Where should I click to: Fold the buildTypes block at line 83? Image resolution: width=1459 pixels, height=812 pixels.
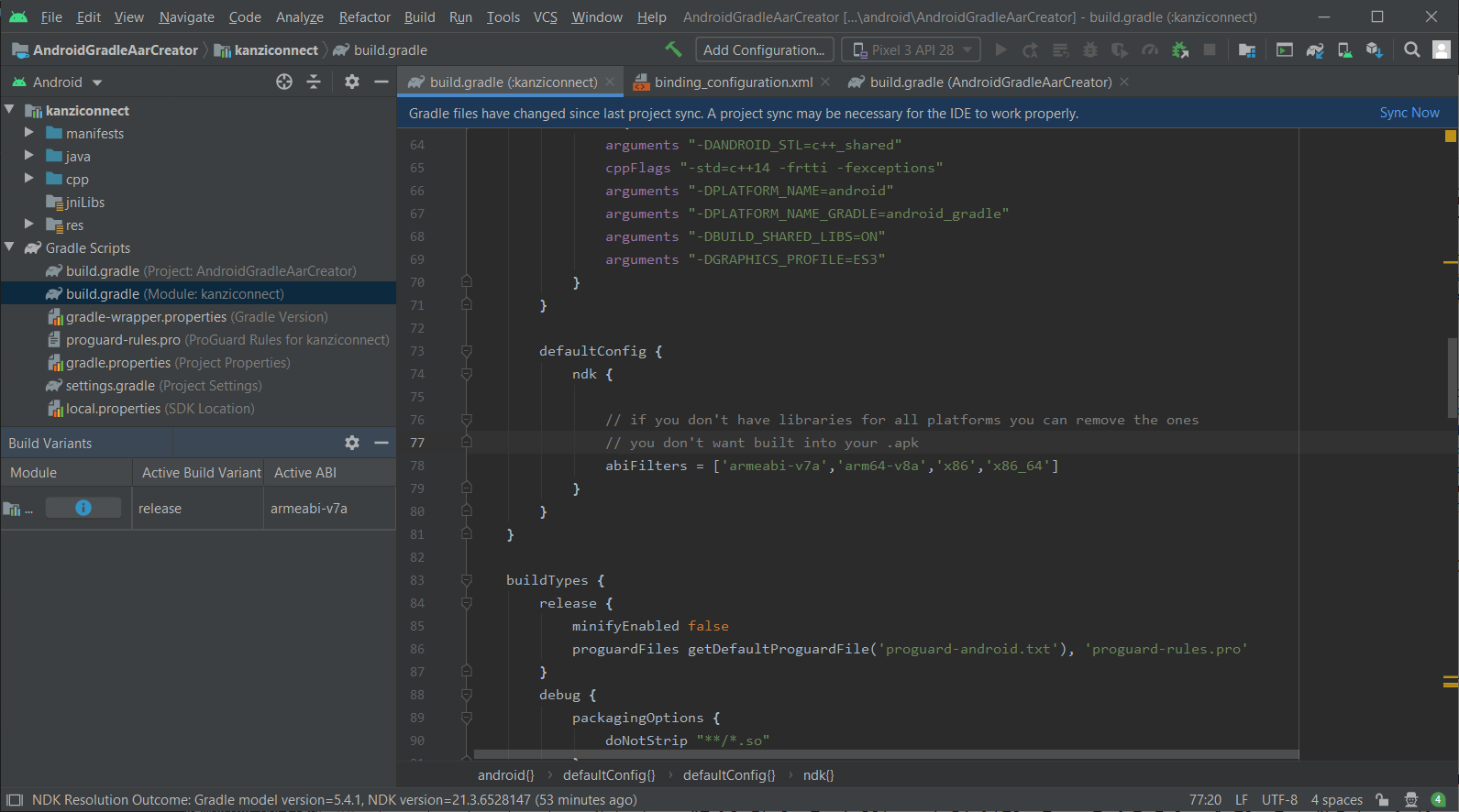pos(467,580)
